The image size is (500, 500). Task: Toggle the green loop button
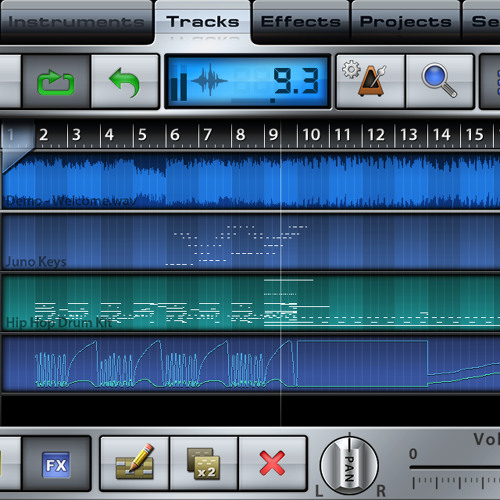56,82
